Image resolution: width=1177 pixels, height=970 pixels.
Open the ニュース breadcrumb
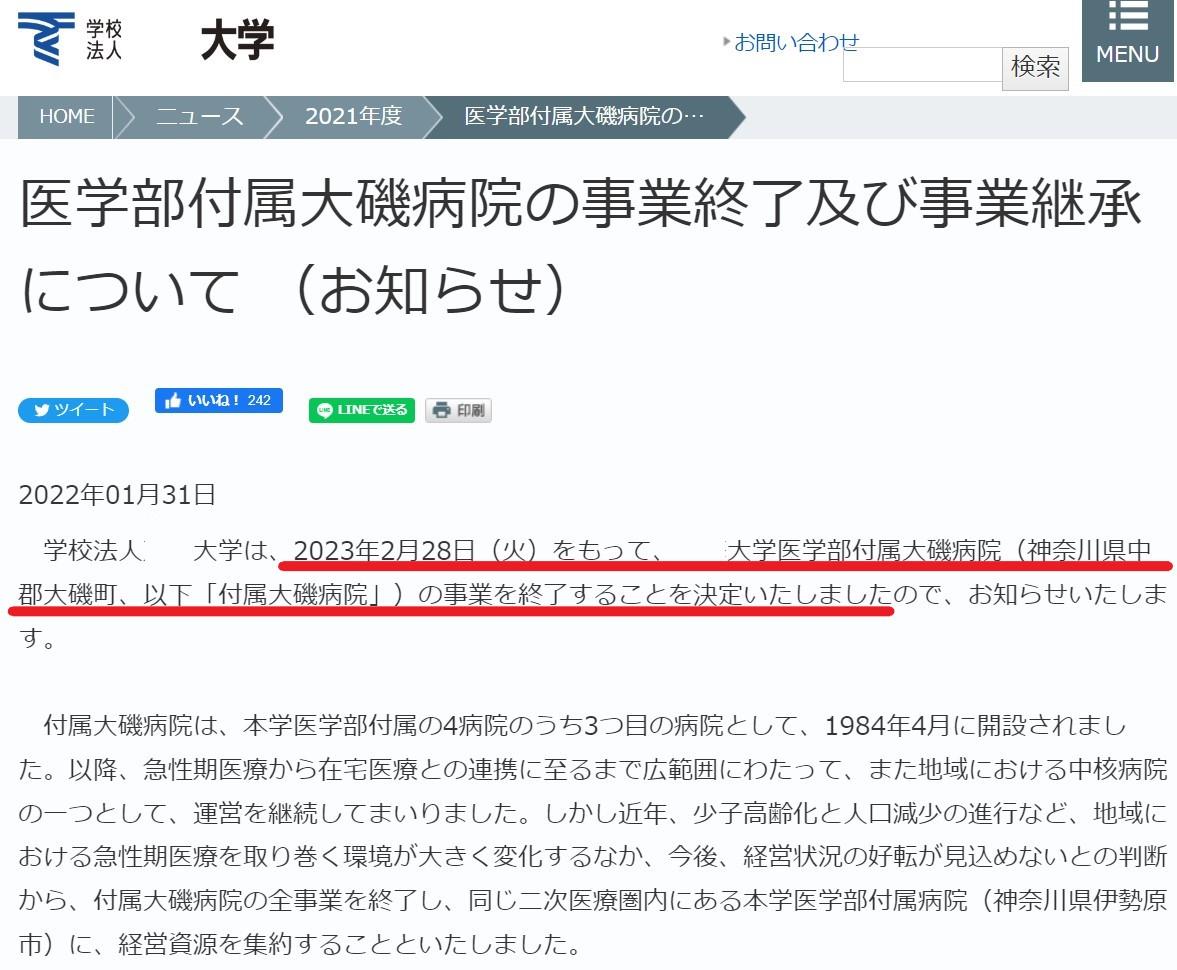199,117
